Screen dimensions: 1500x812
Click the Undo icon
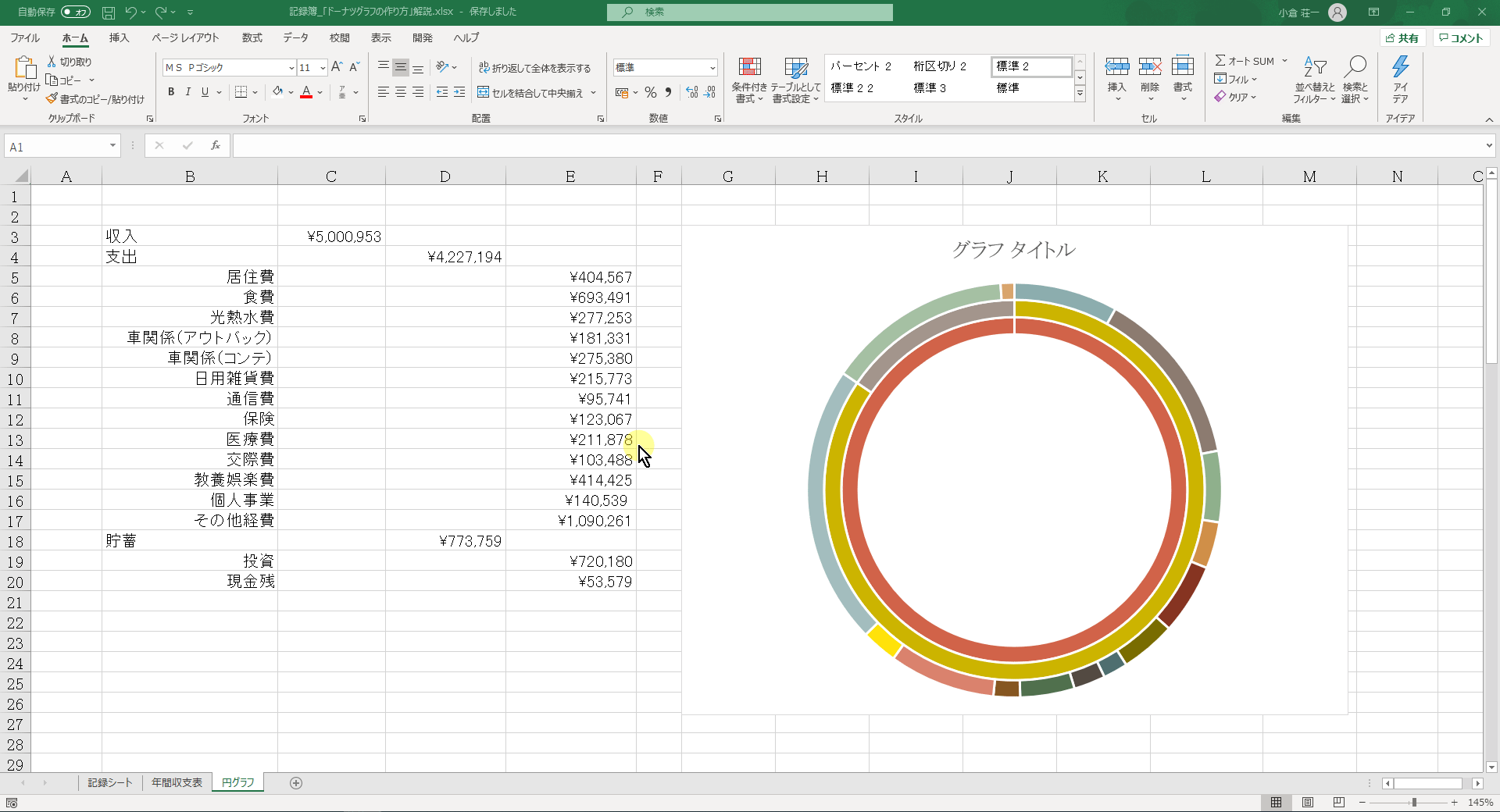point(131,12)
